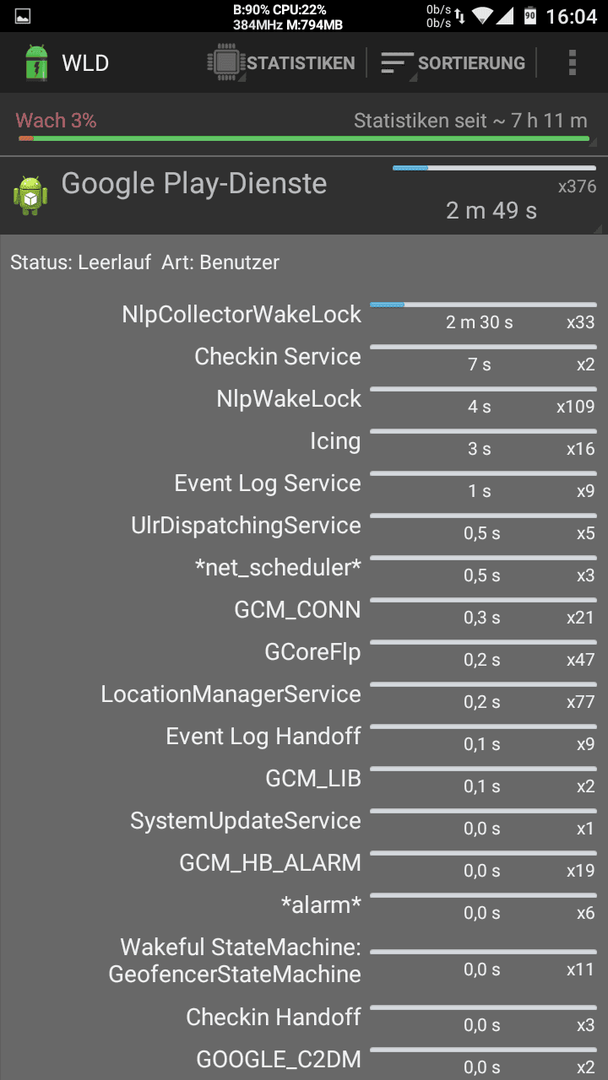This screenshot has width=608, height=1080.
Task: Tap the image notification icon in status bar
Action: [22, 15]
